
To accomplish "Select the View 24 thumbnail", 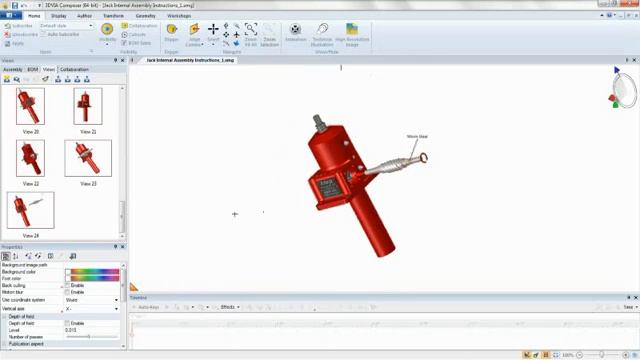I will 31,210.
